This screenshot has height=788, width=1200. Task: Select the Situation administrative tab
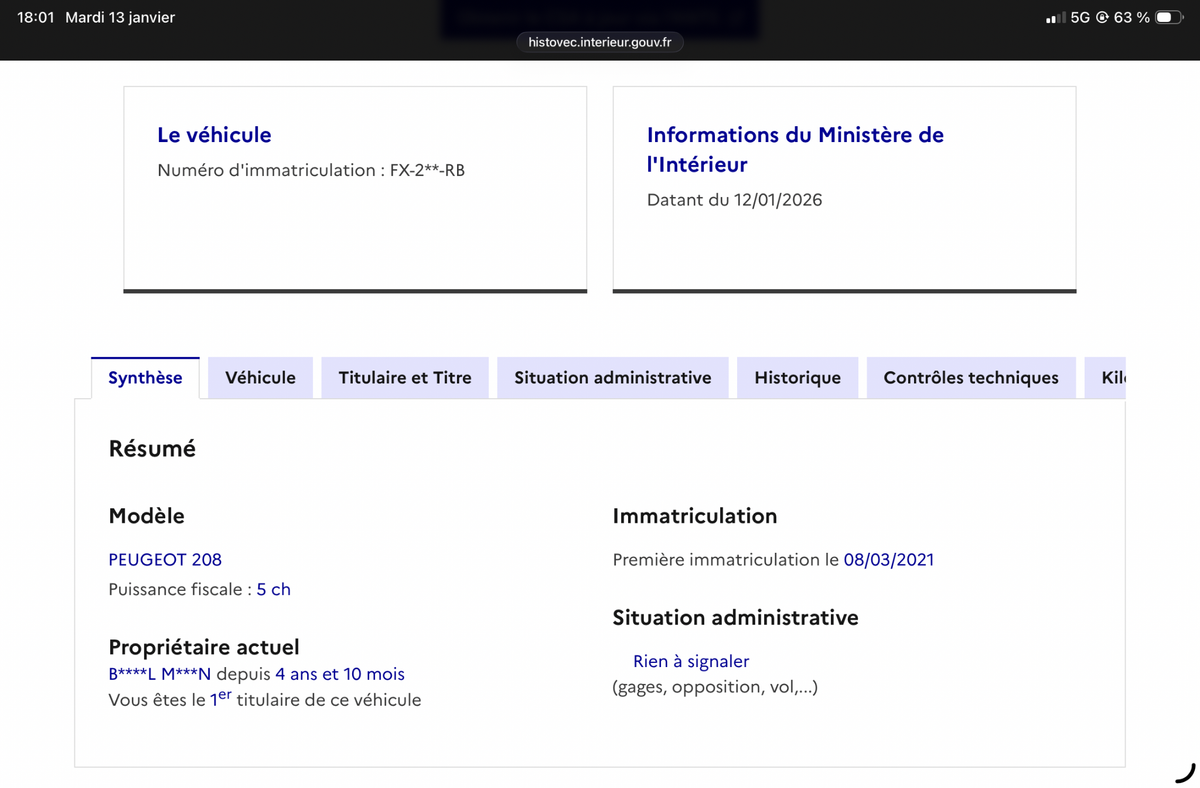612,378
